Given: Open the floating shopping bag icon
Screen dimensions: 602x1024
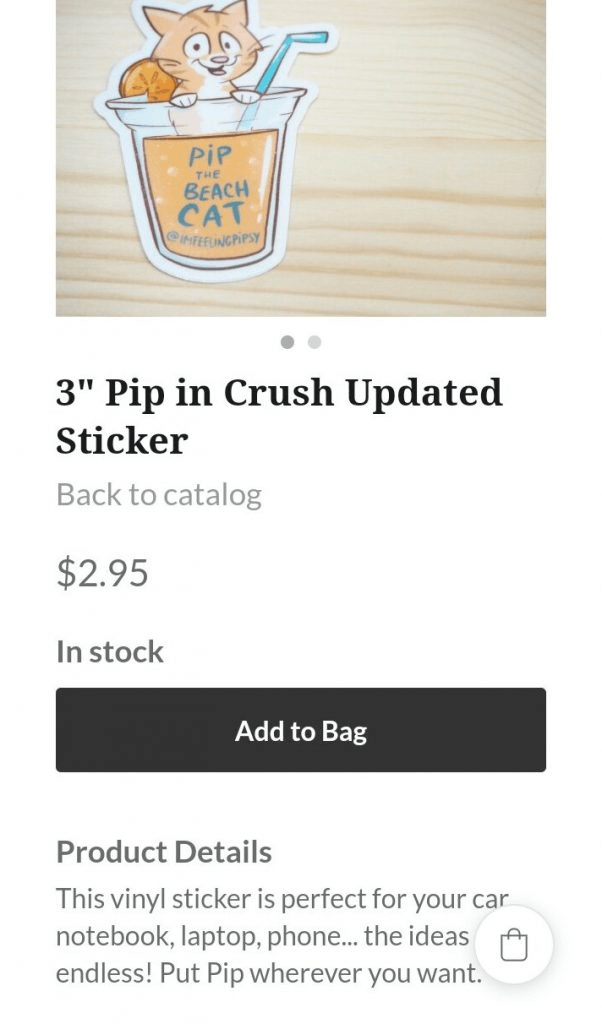Looking at the screenshot, I should tap(513, 945).
